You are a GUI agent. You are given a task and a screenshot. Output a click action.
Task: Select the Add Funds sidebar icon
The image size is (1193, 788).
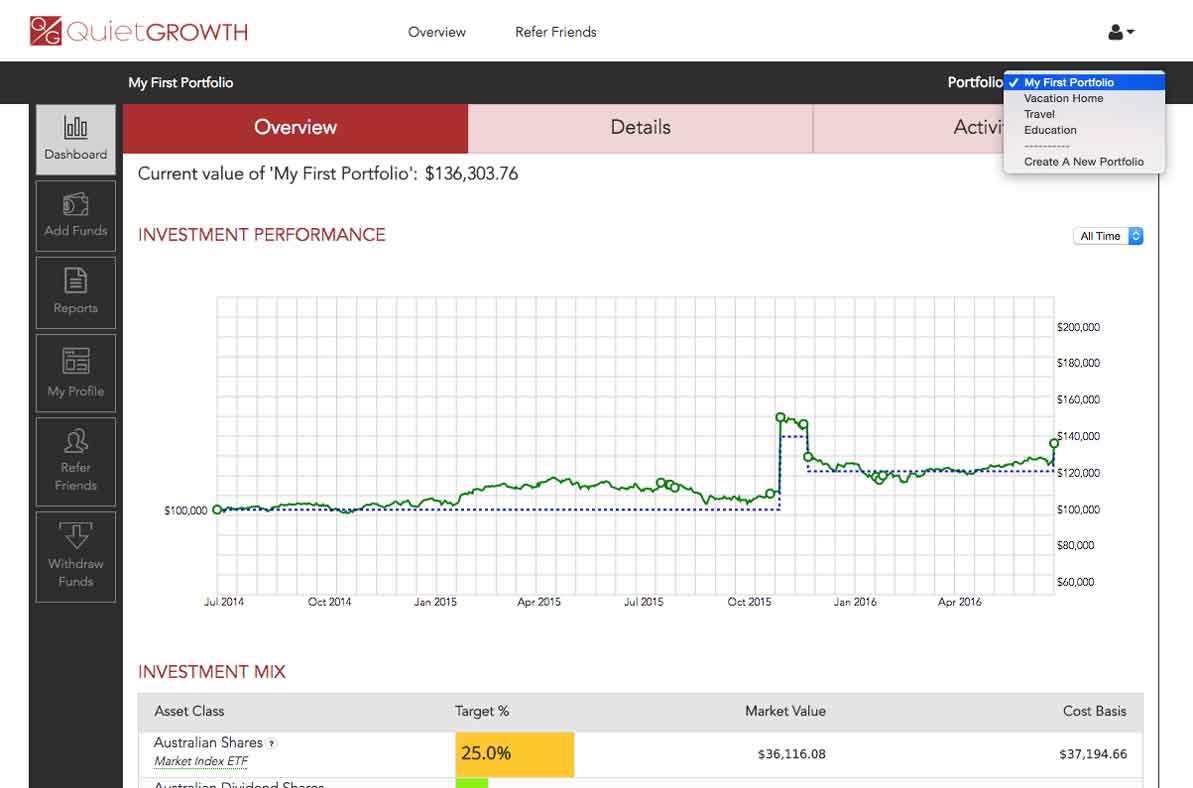(75, 215)
